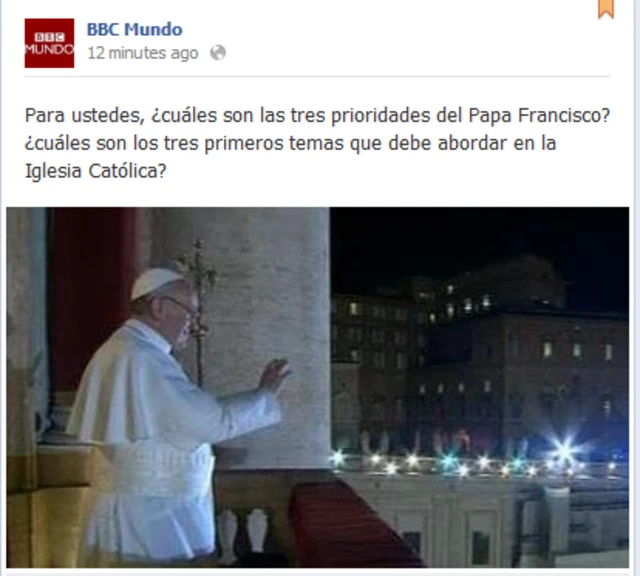Click the 'BBC' blocks inside the logo
Image resolution: width=640 pixels, height=576 pixels.
[49, 38]
